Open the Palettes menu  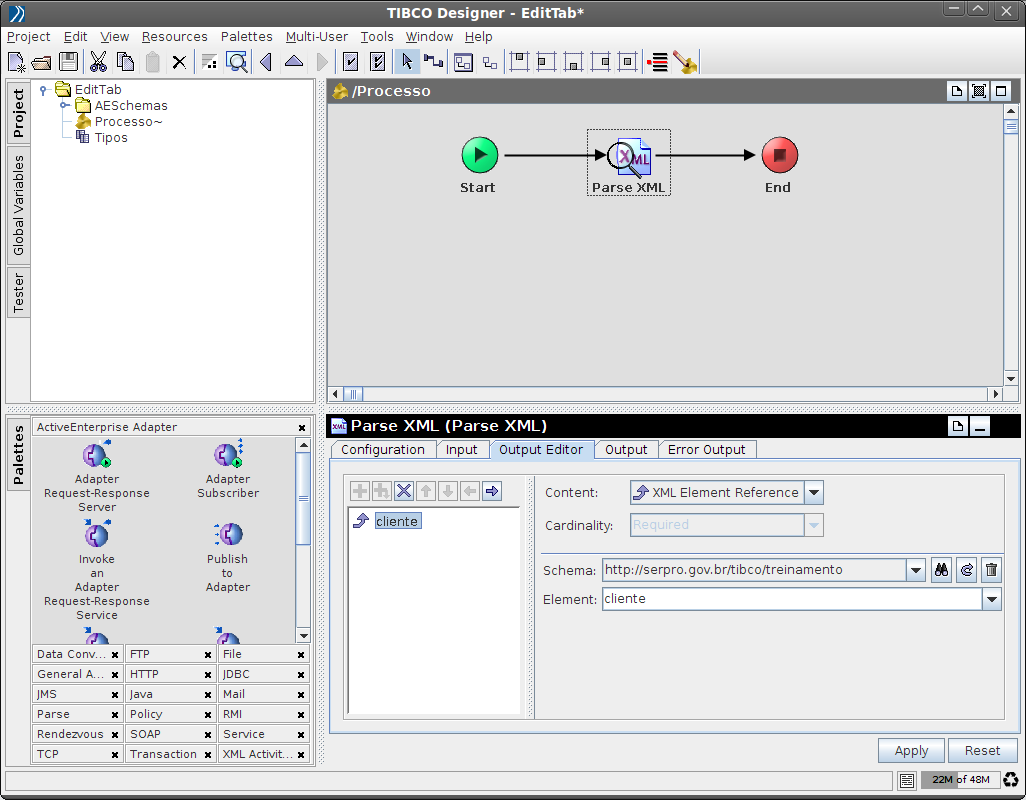pos(246,37)
